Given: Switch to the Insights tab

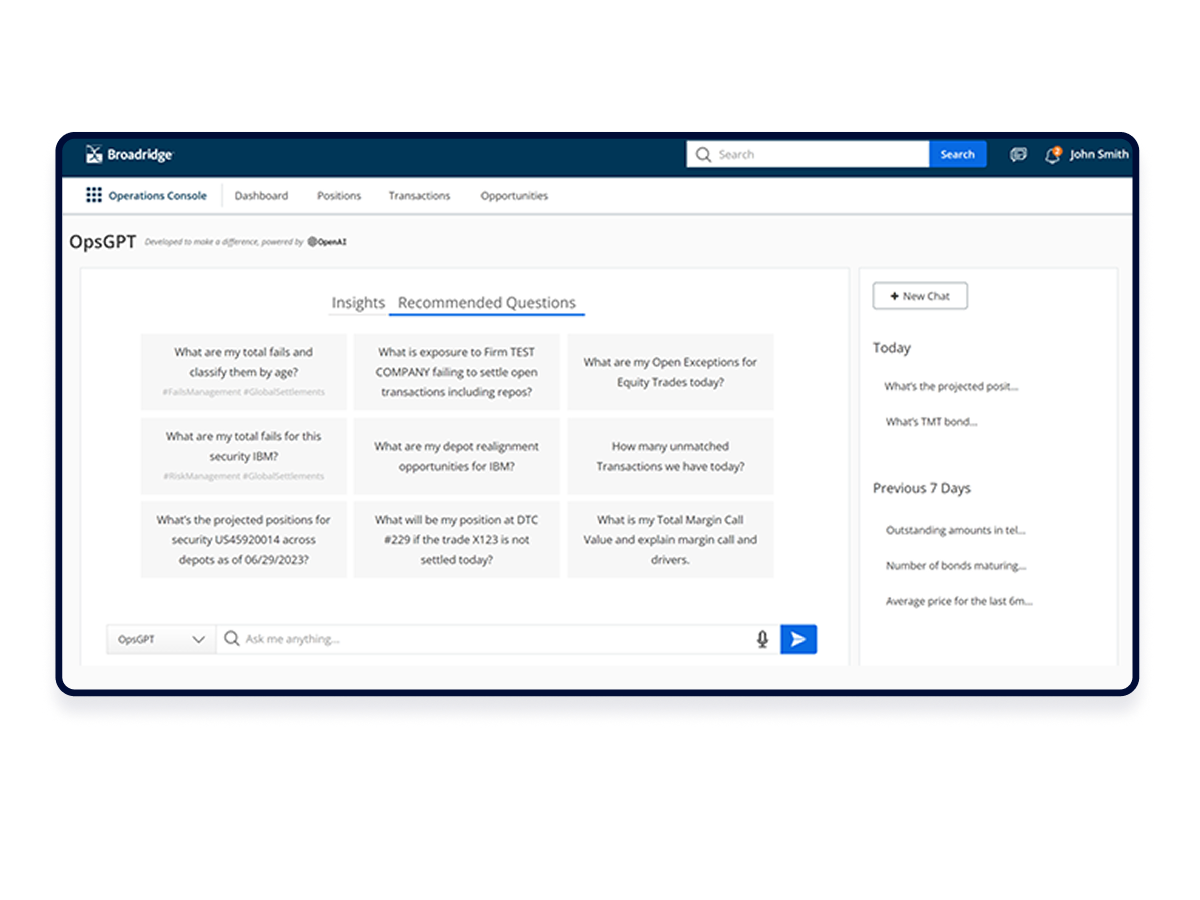Looking at the screenshot, I should tap(358, 302).
